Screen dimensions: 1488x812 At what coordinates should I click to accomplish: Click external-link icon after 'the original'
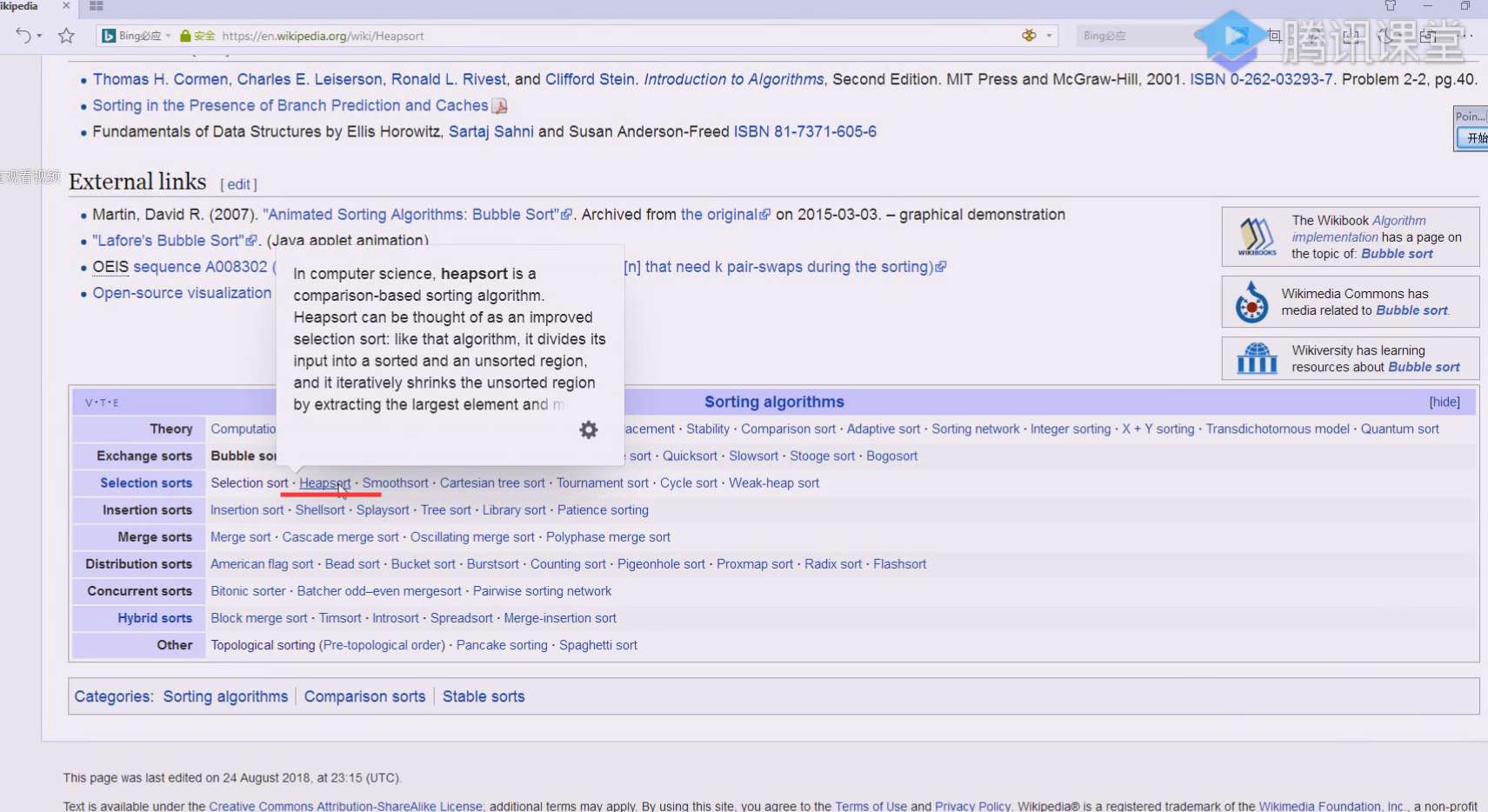tap(765, 215)
